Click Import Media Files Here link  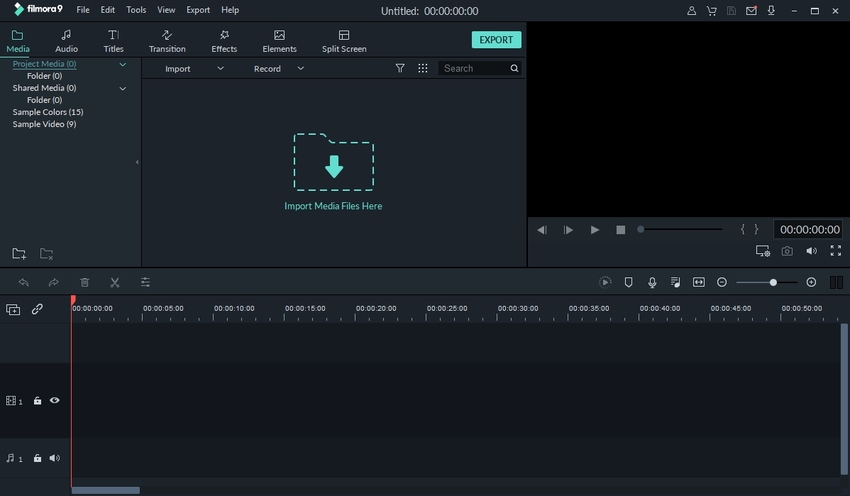[x=333, y=206]
